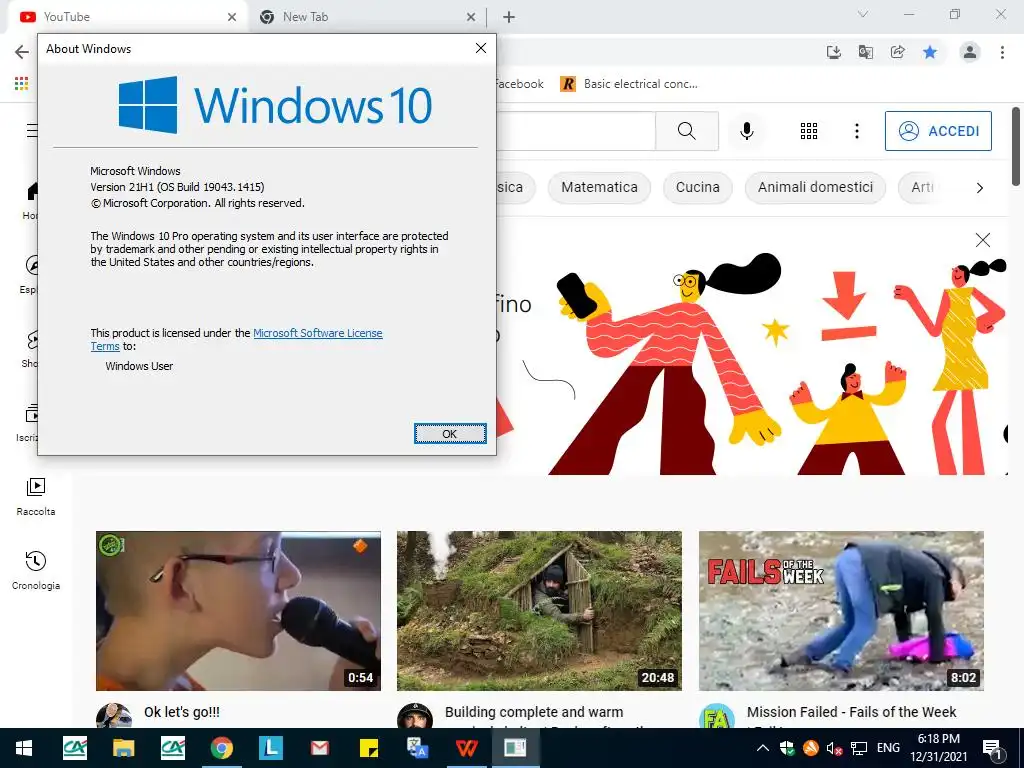Click inside the YouTube search field
Image resolution: width=1024 pixels, height=768 pixels.
pos(575,131)
